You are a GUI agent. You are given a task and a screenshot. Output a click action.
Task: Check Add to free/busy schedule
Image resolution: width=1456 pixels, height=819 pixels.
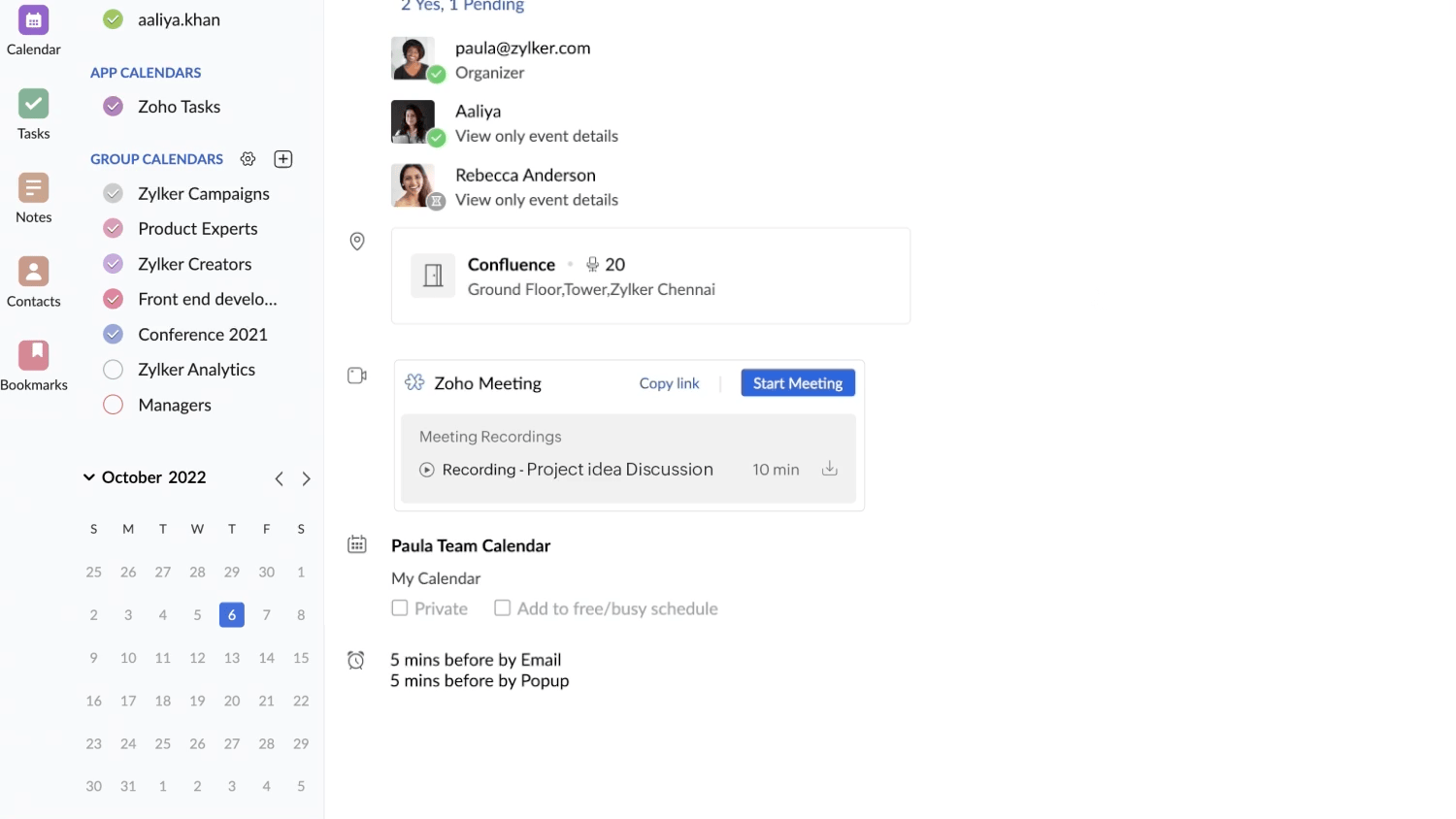pos(503,608)
